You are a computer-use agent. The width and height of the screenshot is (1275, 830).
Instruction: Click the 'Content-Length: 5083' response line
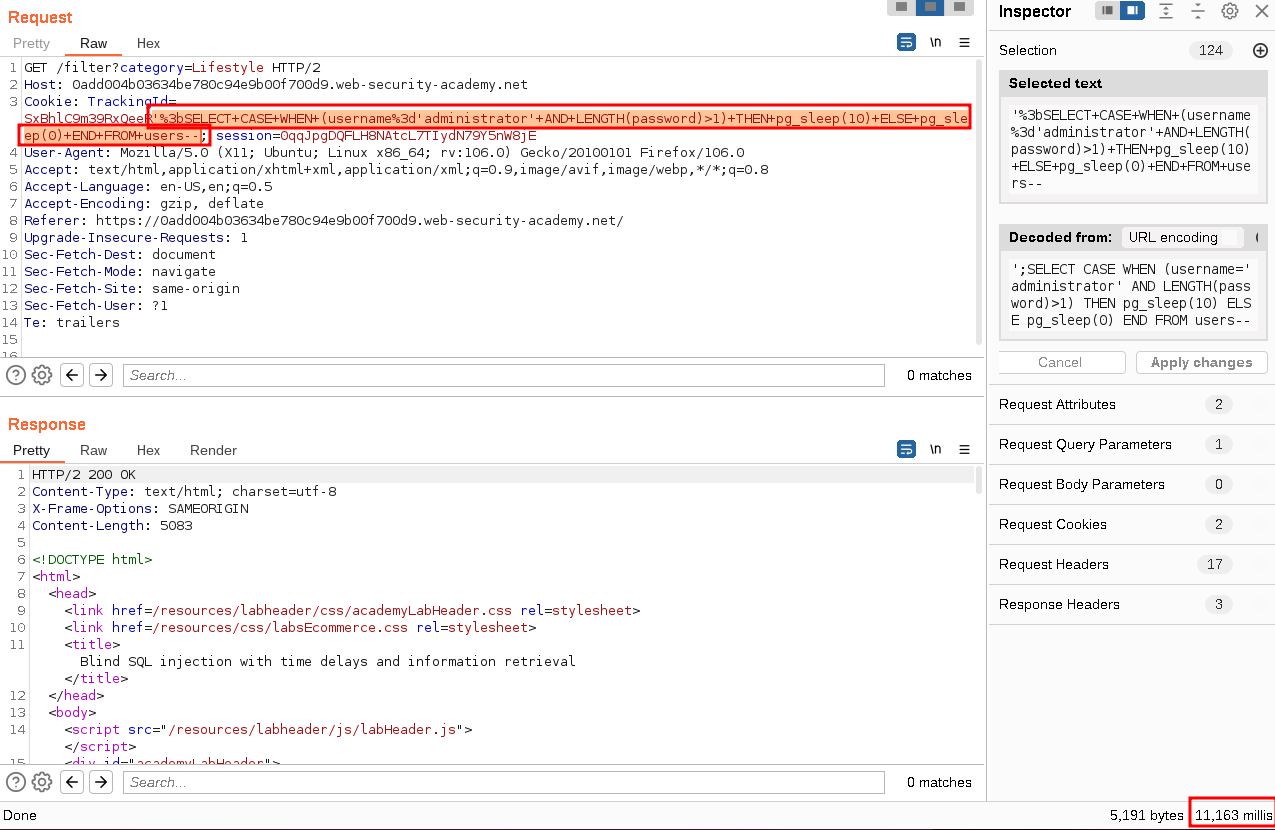112,525
